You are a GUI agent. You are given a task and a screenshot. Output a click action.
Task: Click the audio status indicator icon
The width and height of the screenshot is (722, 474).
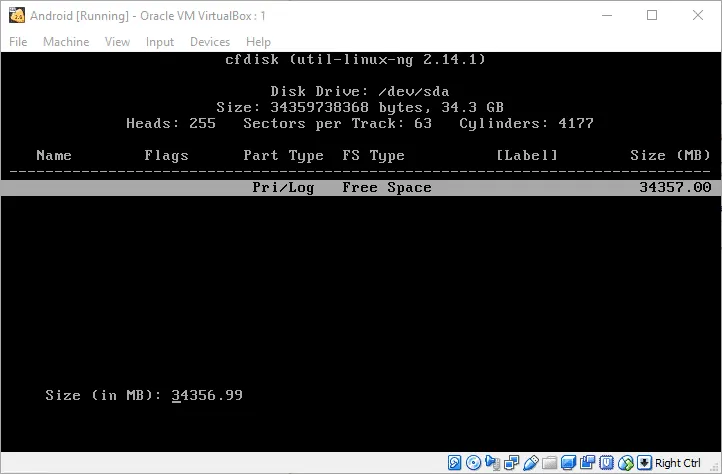pos(491,463)
